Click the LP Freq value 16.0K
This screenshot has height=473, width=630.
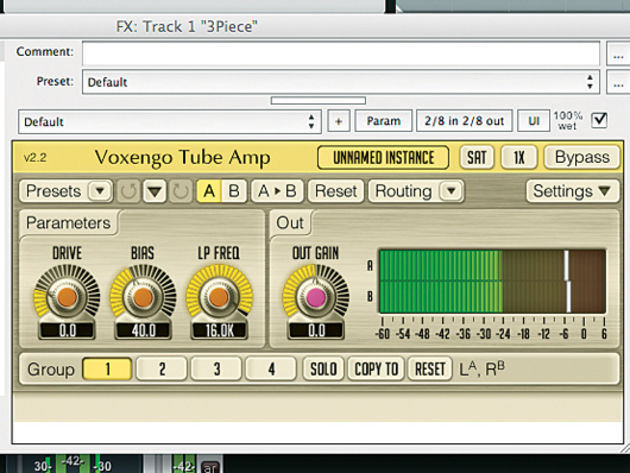tap(219, 330)
